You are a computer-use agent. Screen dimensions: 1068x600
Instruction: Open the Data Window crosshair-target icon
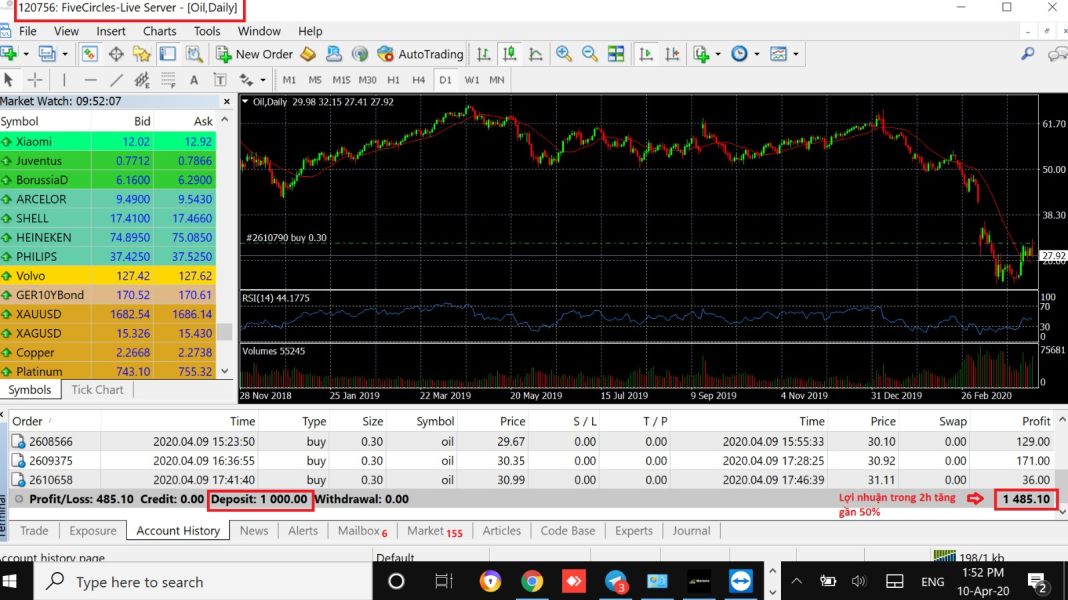click(x=116, y=54)
